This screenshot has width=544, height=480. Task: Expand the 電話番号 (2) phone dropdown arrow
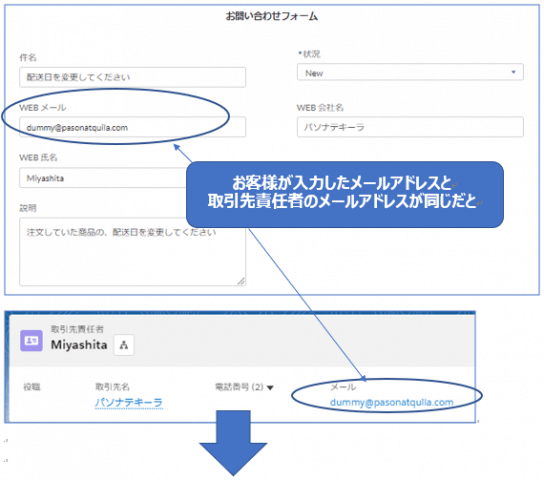coord(270,387)
